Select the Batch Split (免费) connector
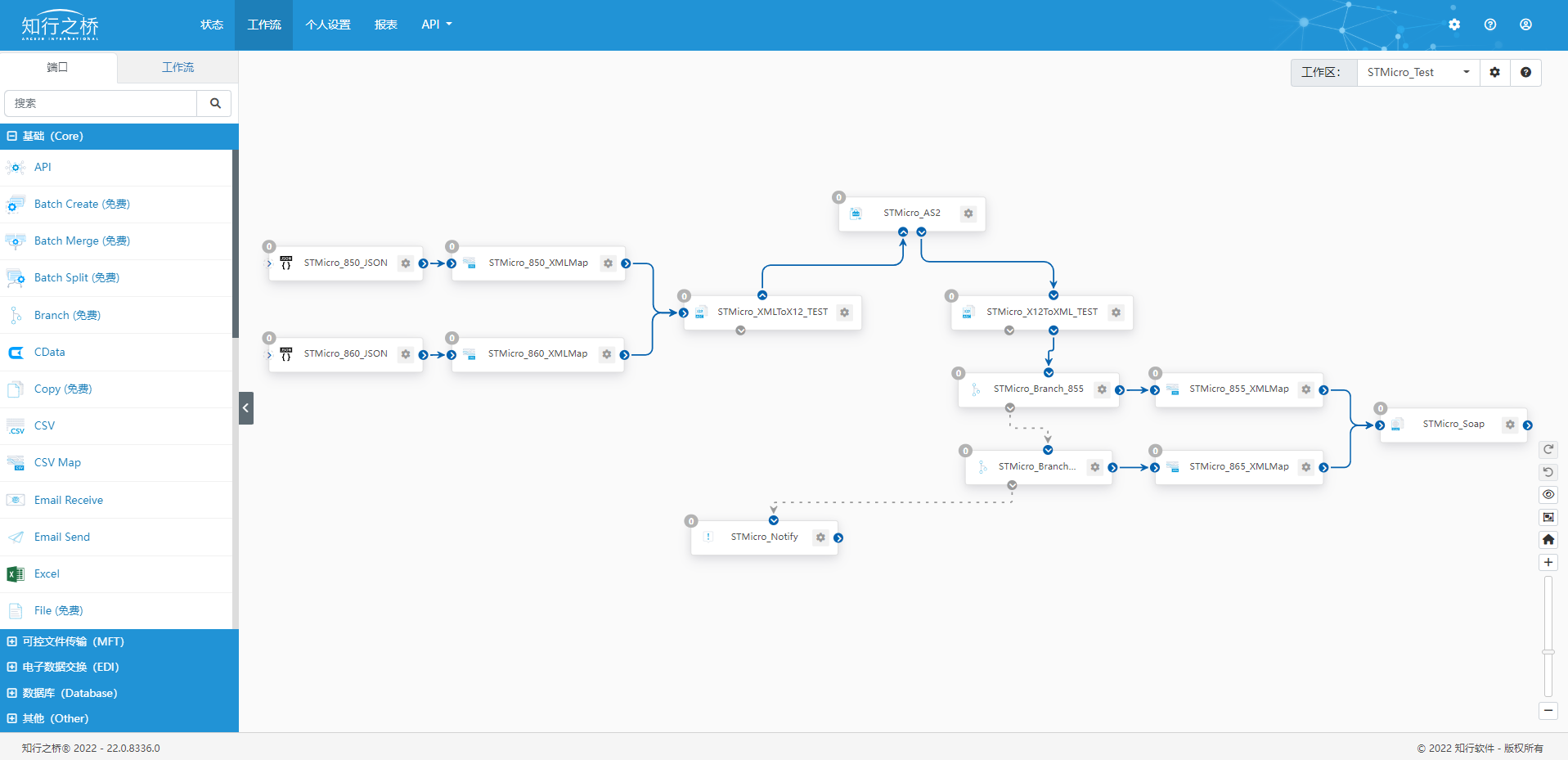1568x760 pixels. pyautogui.click(x=116, y=277)
